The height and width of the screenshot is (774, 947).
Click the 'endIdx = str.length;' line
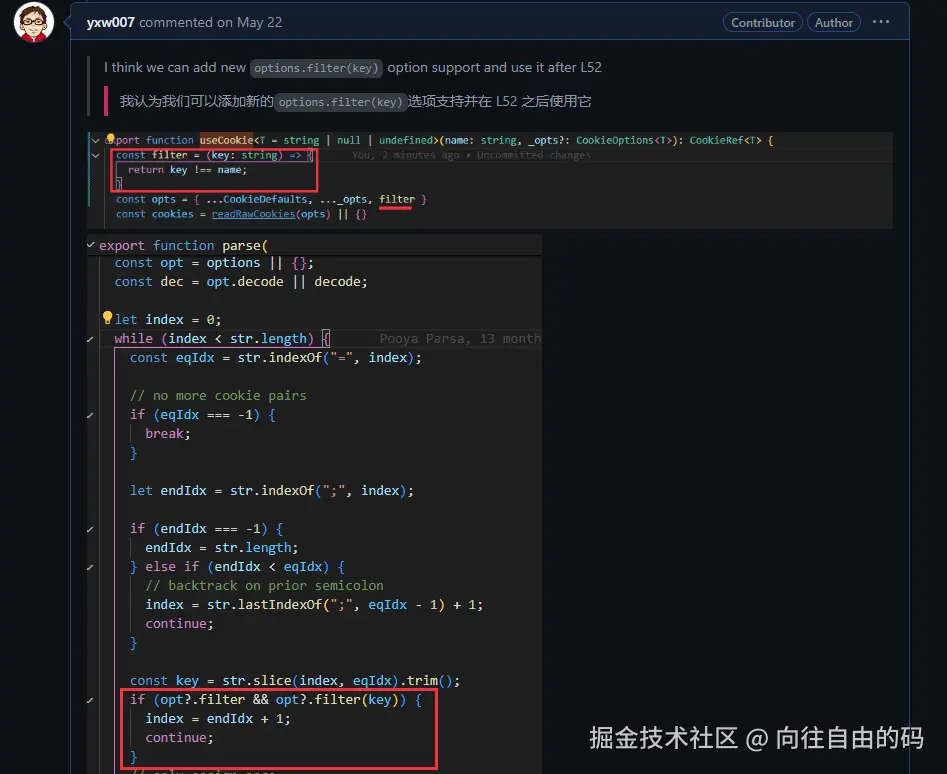coord(222,548)
